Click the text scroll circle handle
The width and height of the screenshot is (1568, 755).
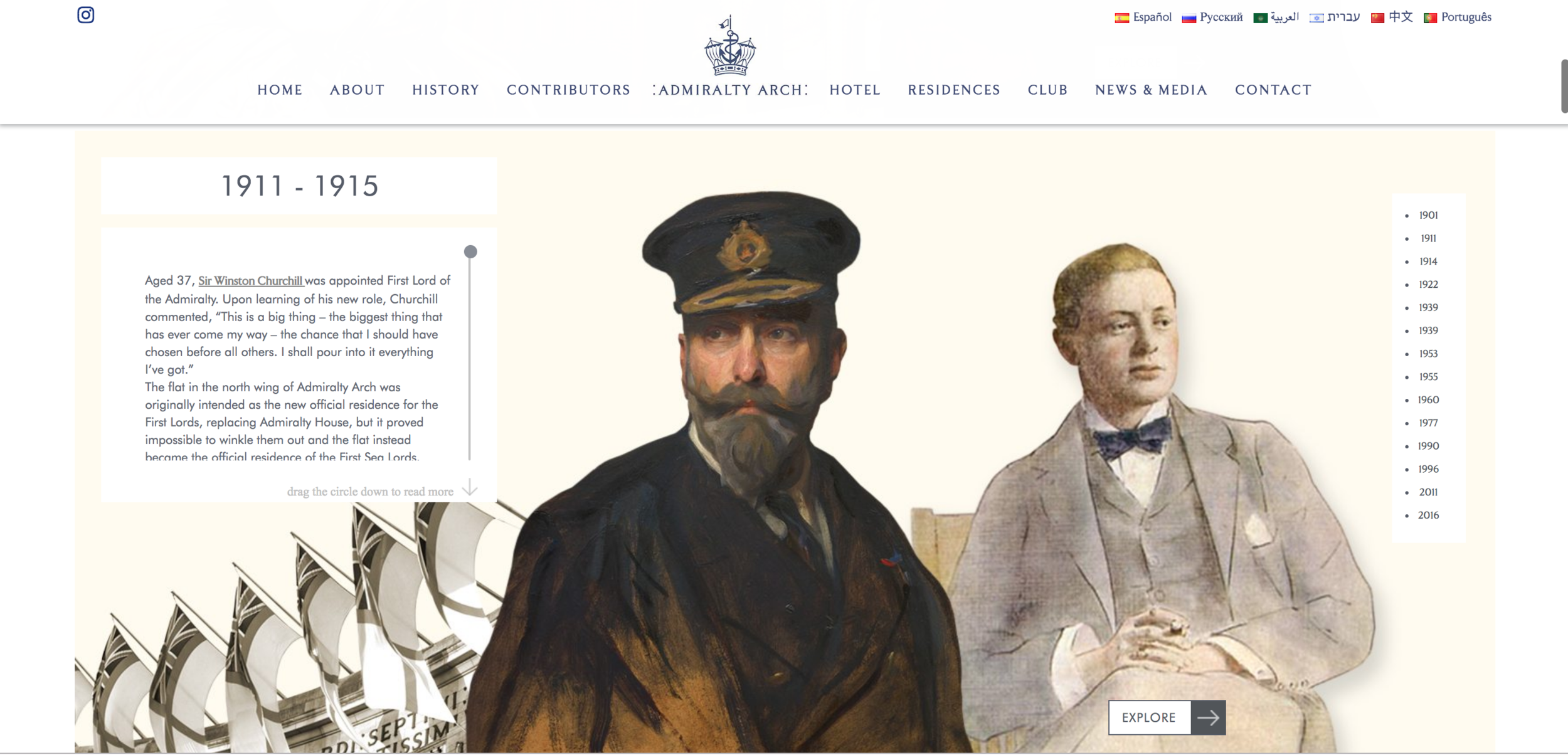pyautogui.click(x=470, y=251)
